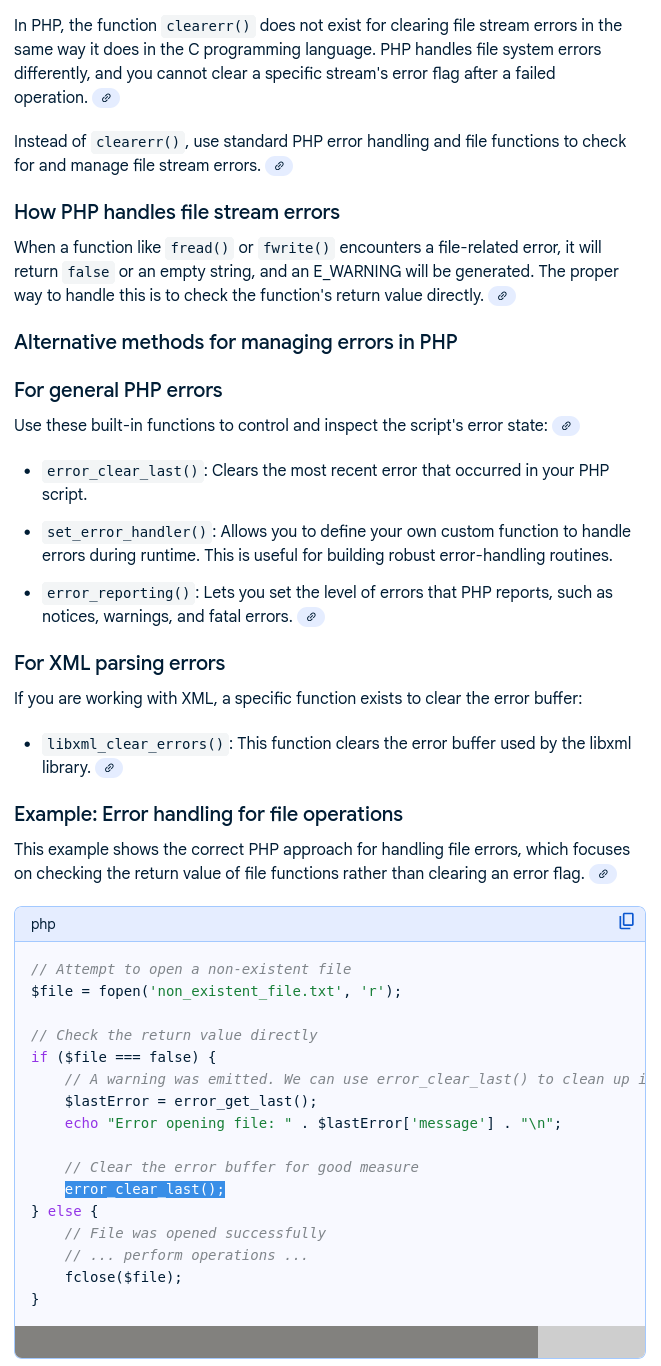Open source link after 'manage file stream errors'
Image resolution: width=661 pixels, height=1366 pixels.
pyautogui.click(x=279, y=166)
